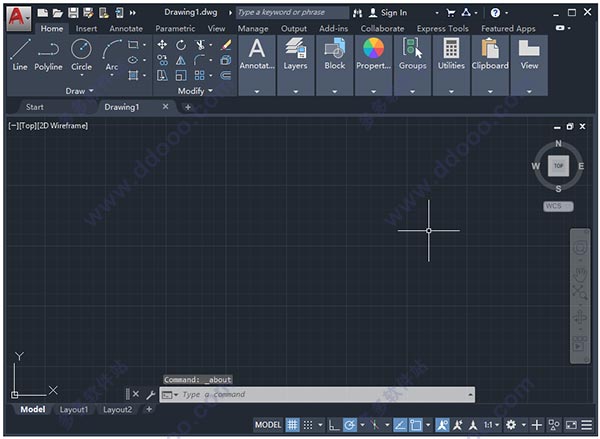600x439 pixels.
Task: Click the [2D Wireframe] visual style control
Action: pyautogui.click(x=63, y=126)
